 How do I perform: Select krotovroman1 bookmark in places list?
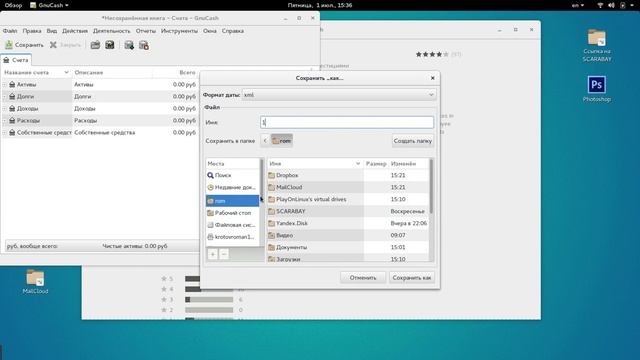pyautogui.click(x=232, y=237)
